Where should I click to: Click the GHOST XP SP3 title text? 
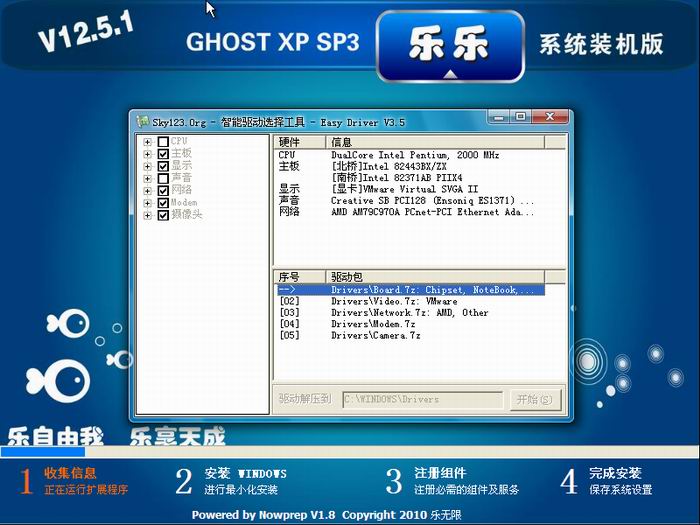point(273,42)
